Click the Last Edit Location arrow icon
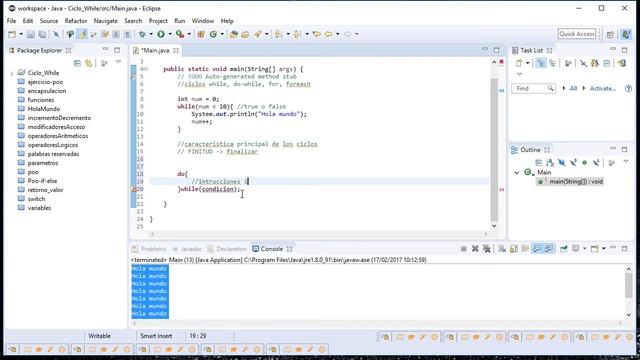 coord(316,34)
